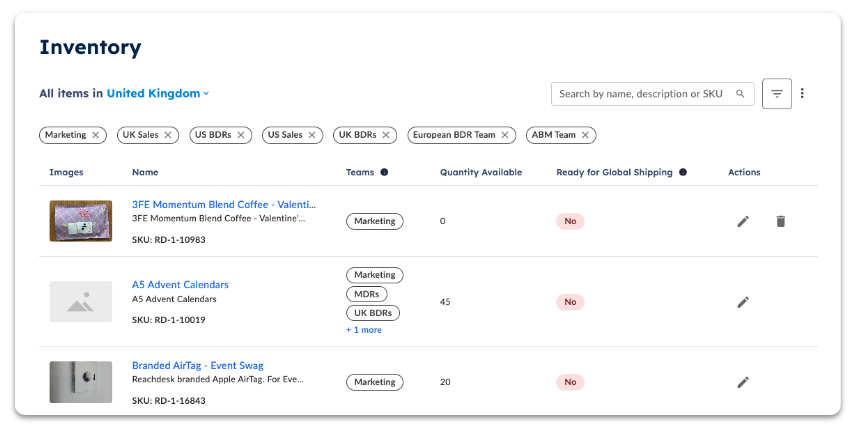Open Branded AirTag - Event Swag link
Screen dimensions: 857x431
(198, 365)
